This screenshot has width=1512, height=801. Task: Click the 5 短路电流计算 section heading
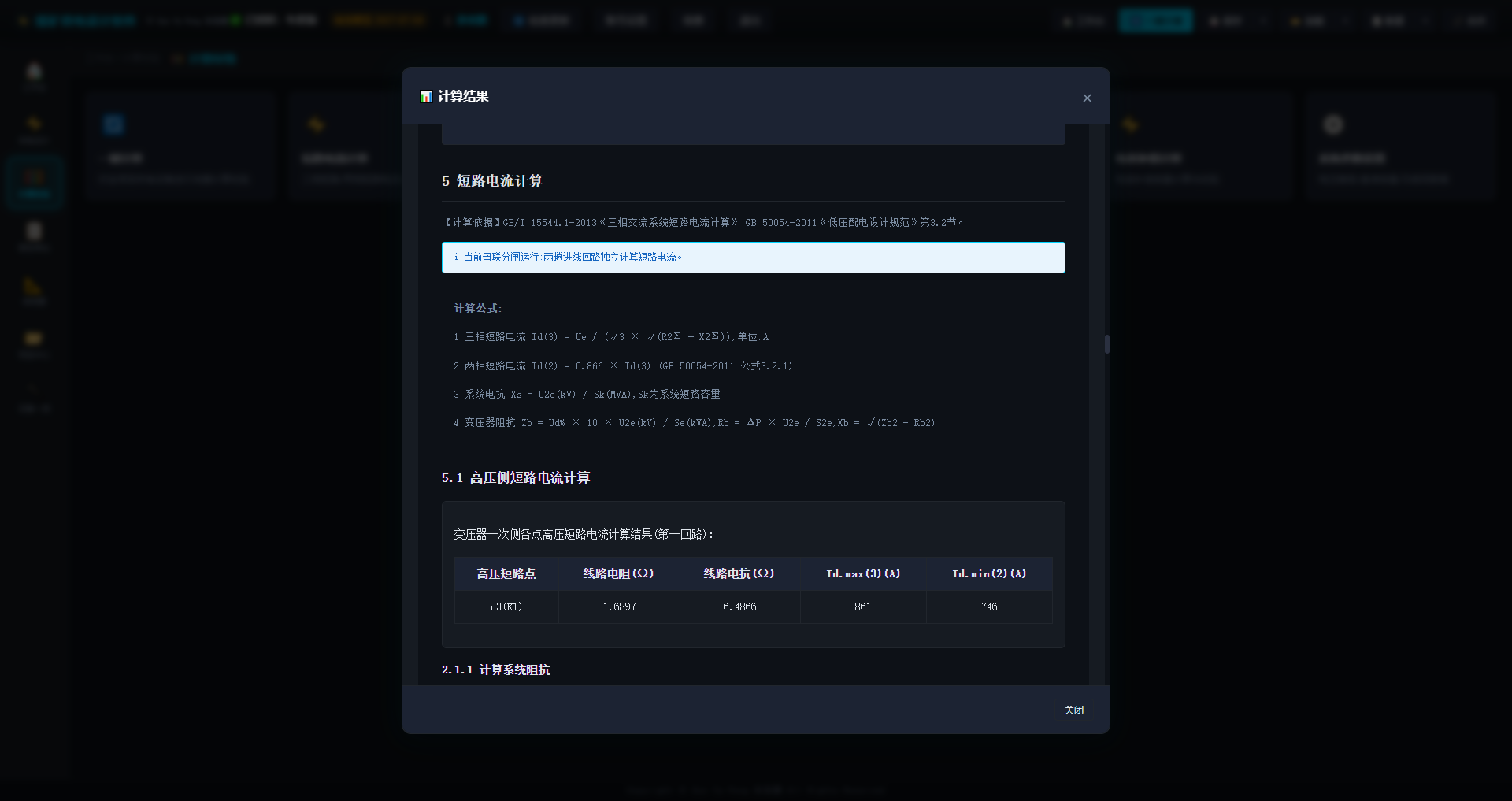click(492, 181)
